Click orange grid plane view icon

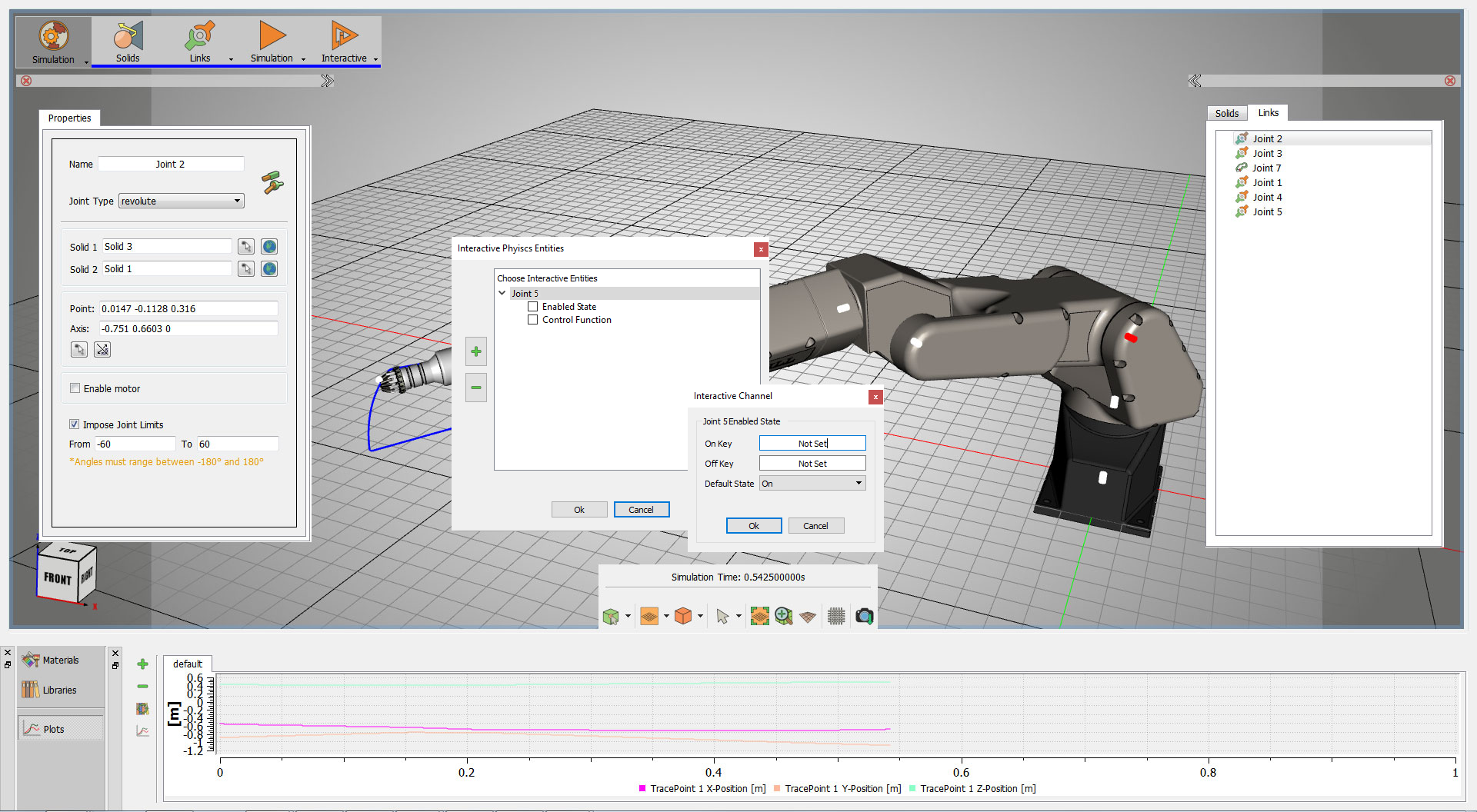click(x=649, y=617)
